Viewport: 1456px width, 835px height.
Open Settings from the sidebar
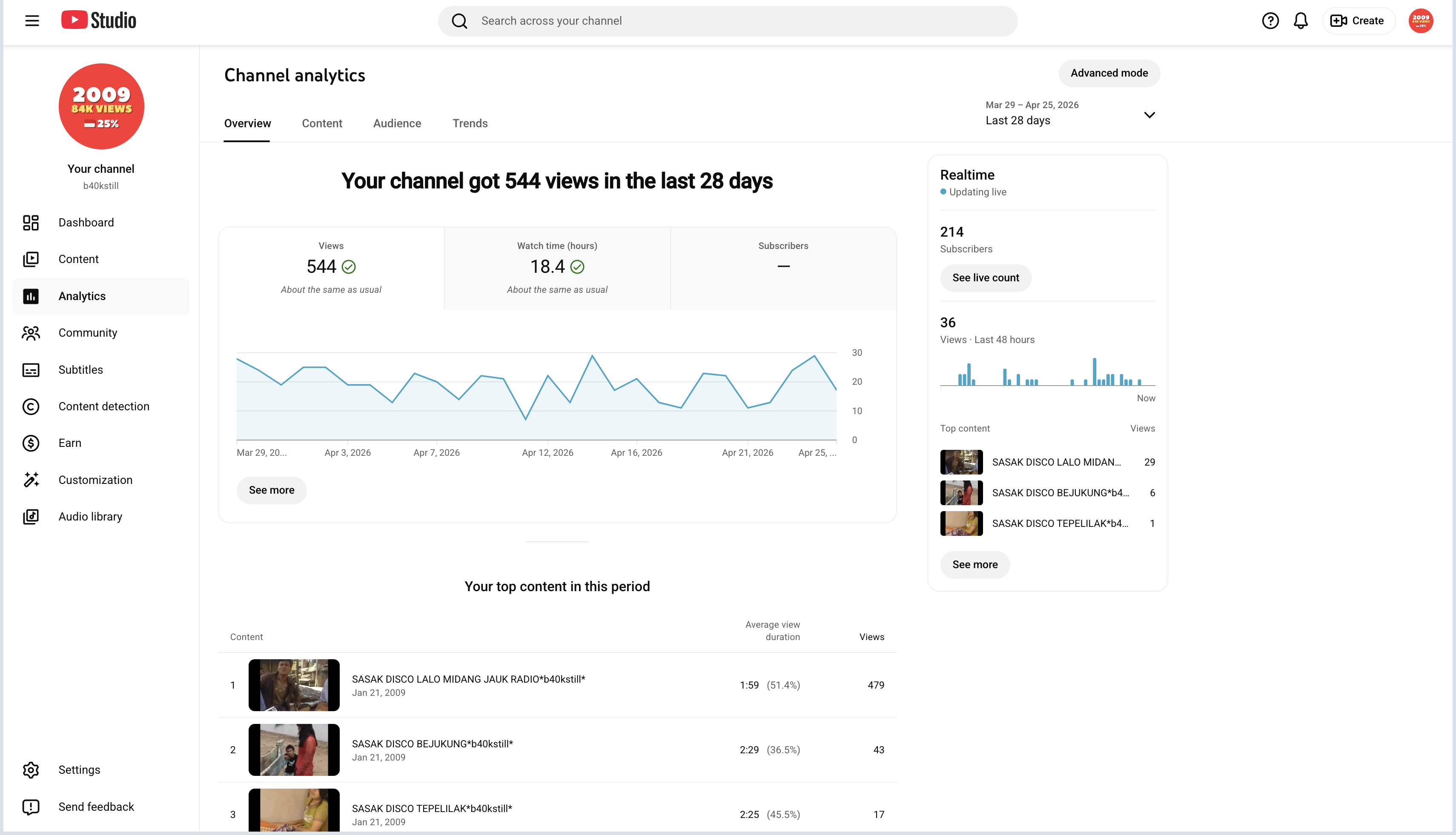tap(101, 769)
